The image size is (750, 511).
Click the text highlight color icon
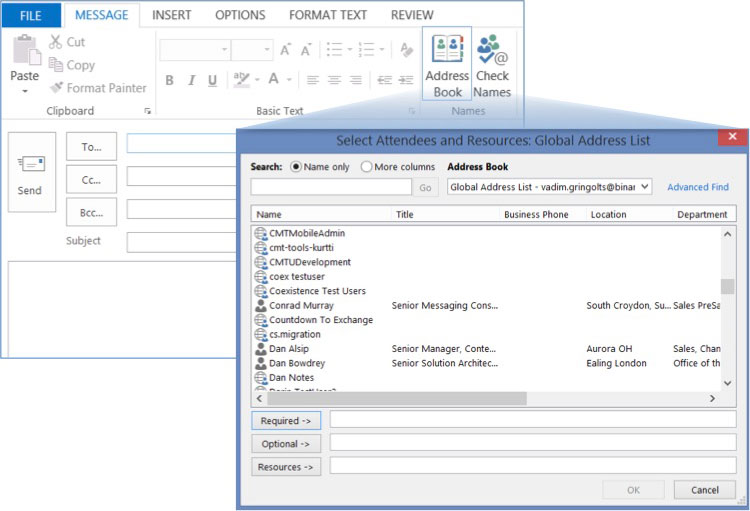241,79
